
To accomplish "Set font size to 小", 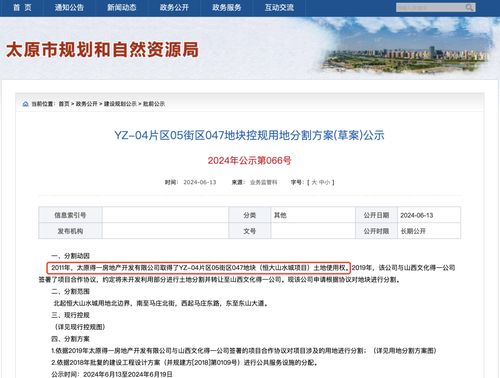I will [x=327, y=182].
